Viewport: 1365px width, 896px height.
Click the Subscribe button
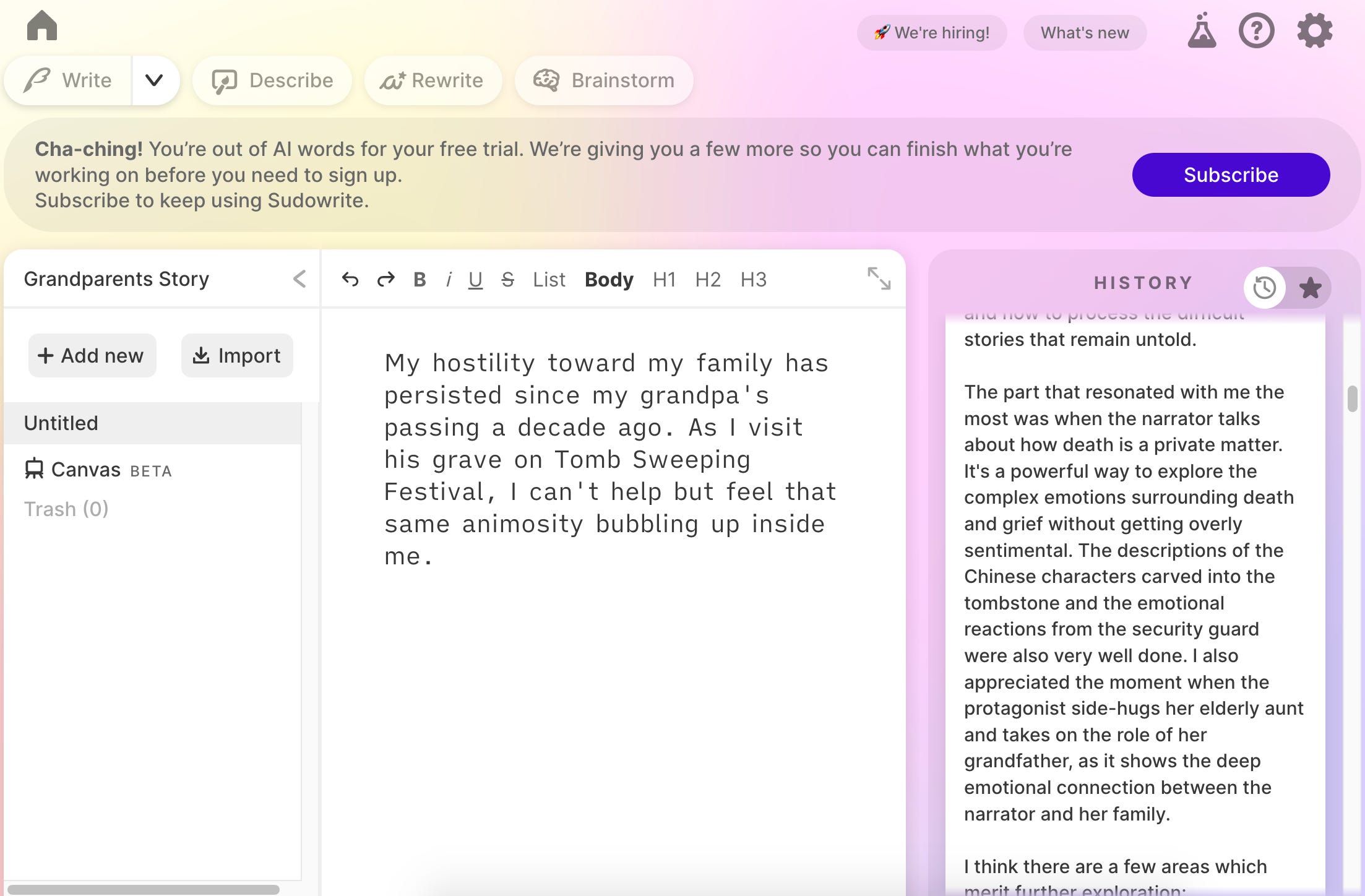pos(1230,175)
